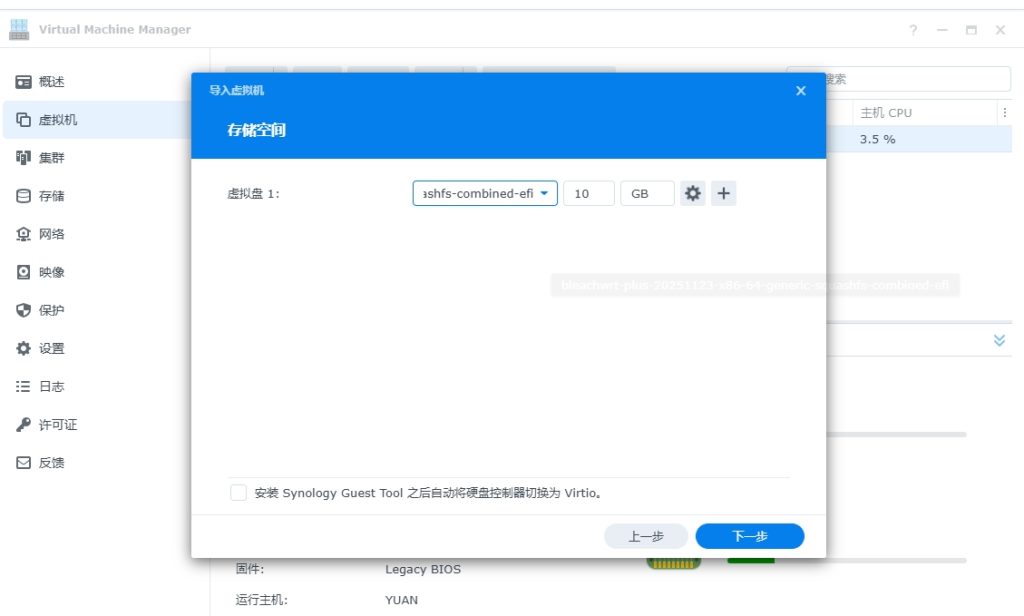This screenshot has width=1024, height=616.
Task: Click gear icon beside virtual disk 1
Action: (692, 194)
